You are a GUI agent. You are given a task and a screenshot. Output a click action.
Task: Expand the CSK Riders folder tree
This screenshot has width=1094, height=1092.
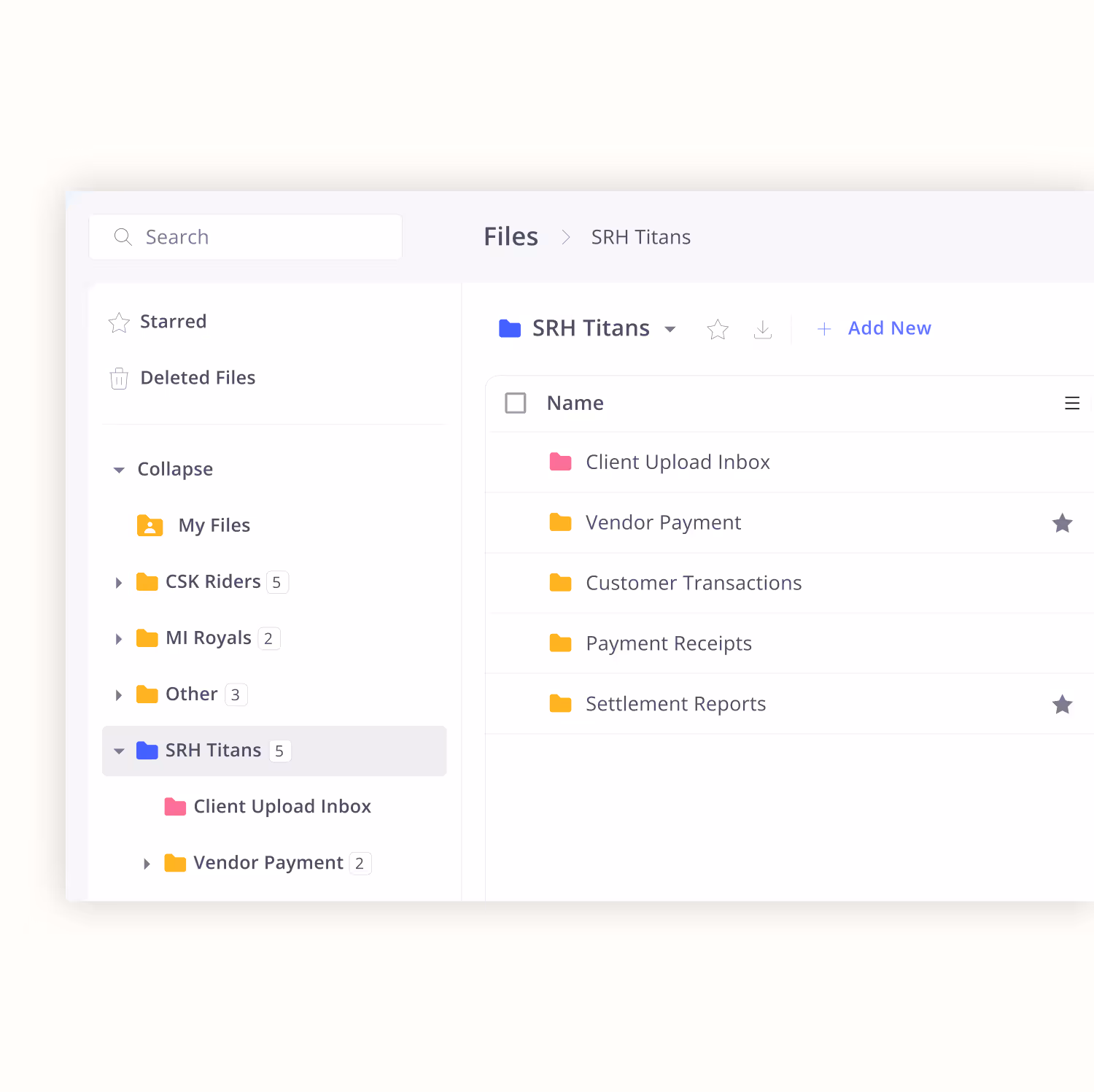coord(119,582)
